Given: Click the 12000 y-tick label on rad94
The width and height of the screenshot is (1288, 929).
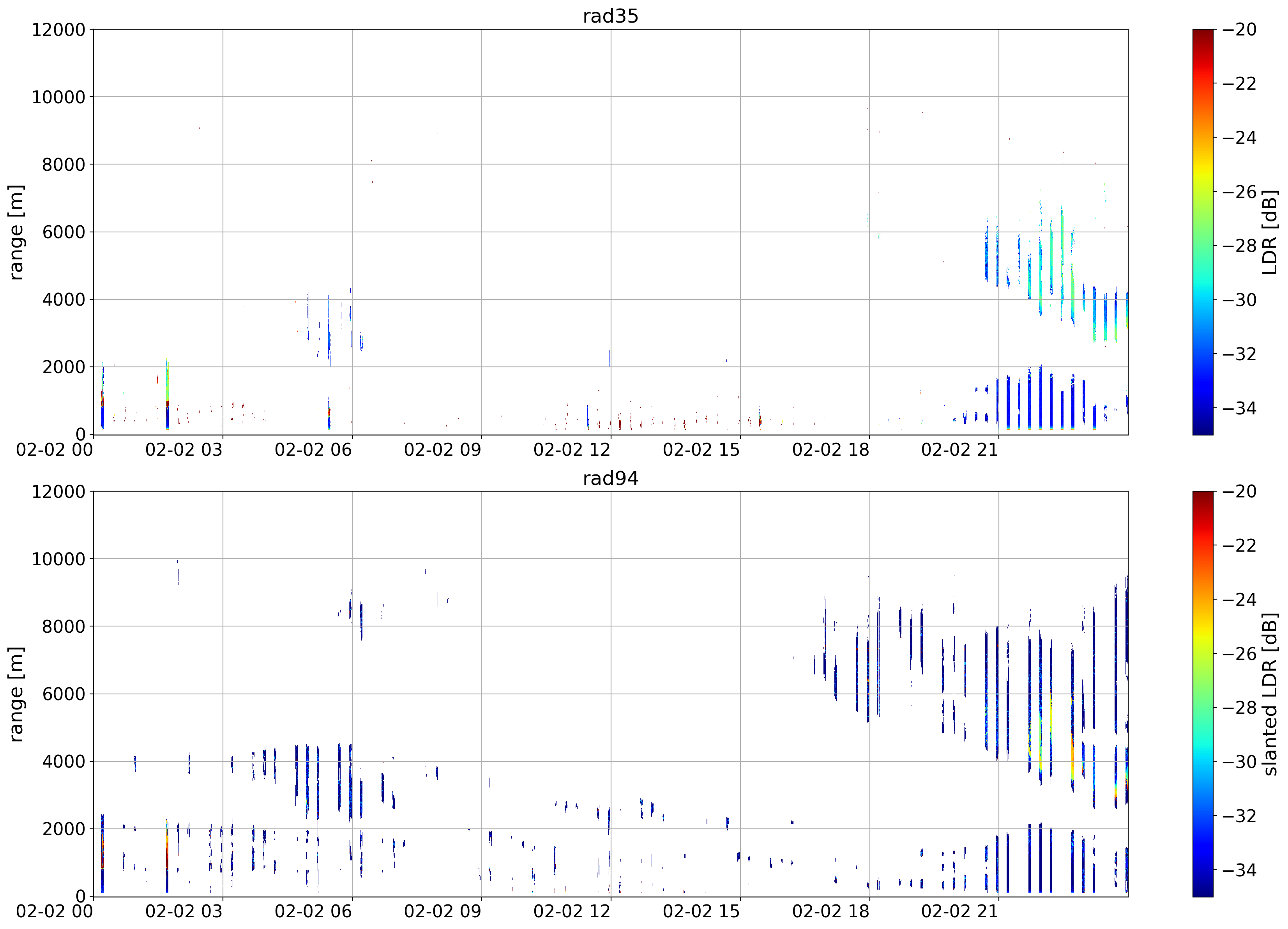Looking at the screenshot, I should (58, 492).
